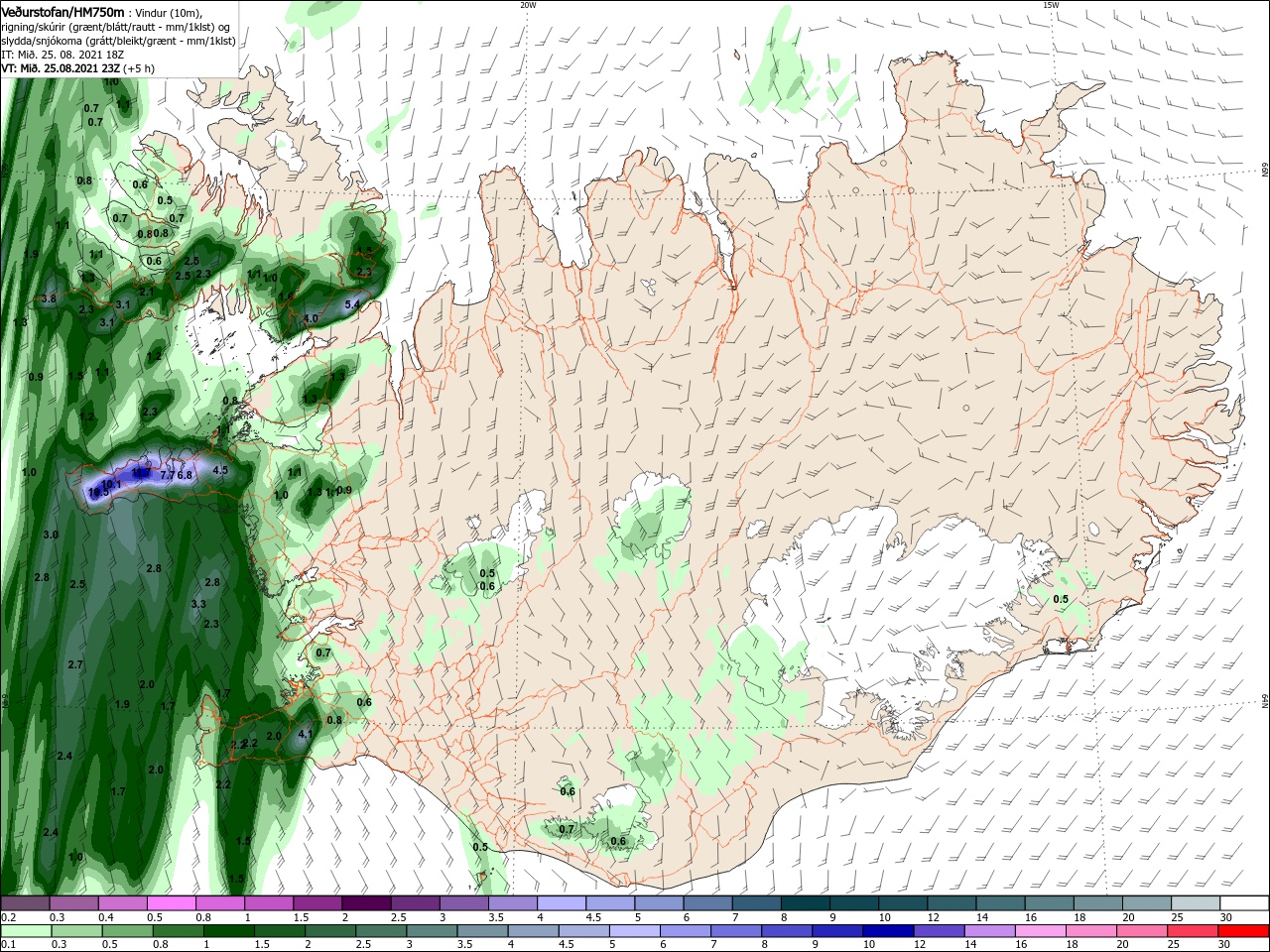The height and width of the screenshot is (952, 1270).
Task: Pick the deep navy 10–12 rain legend swatch
Action: click(887, 931)
